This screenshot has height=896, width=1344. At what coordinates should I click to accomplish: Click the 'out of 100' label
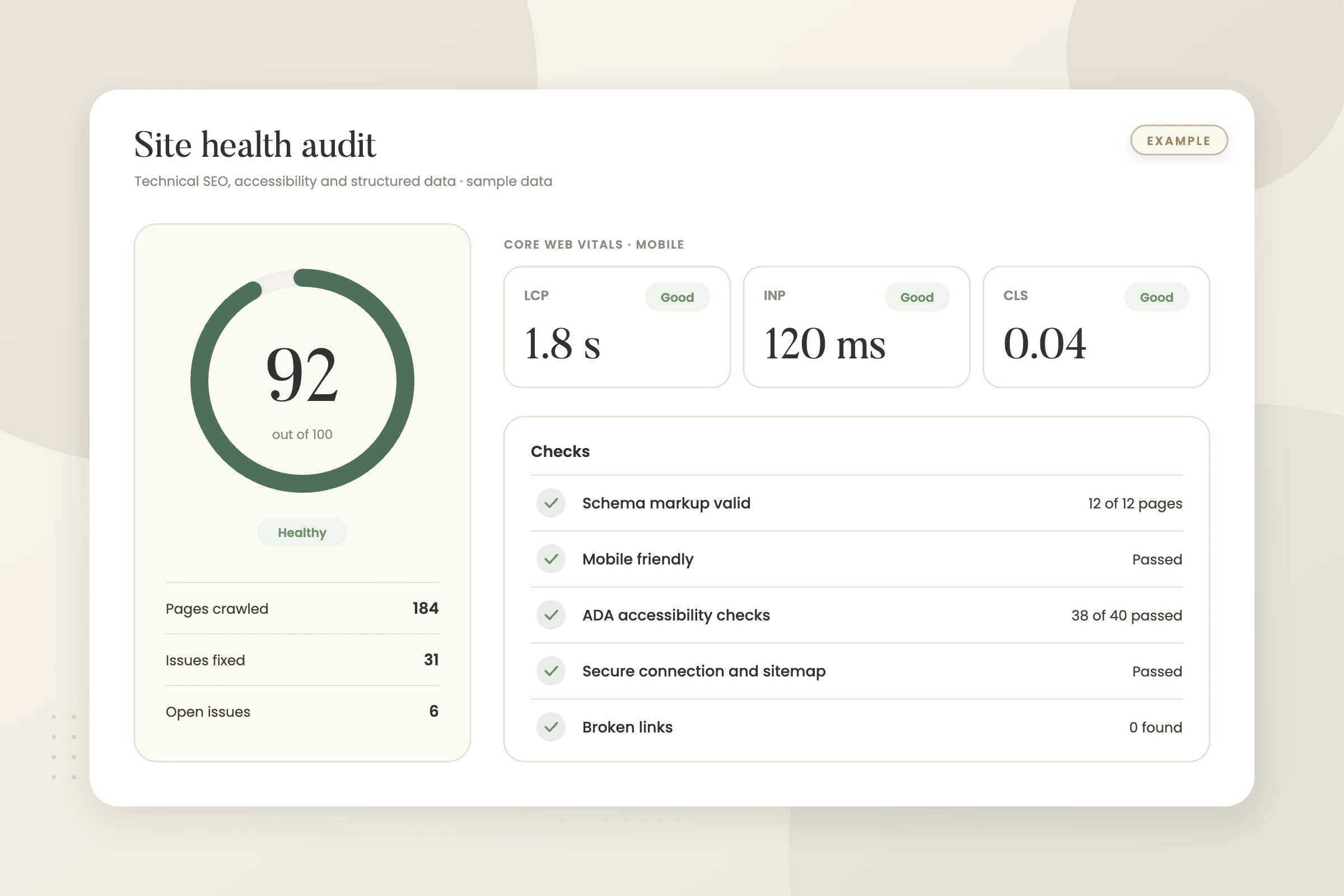point(302,435)
